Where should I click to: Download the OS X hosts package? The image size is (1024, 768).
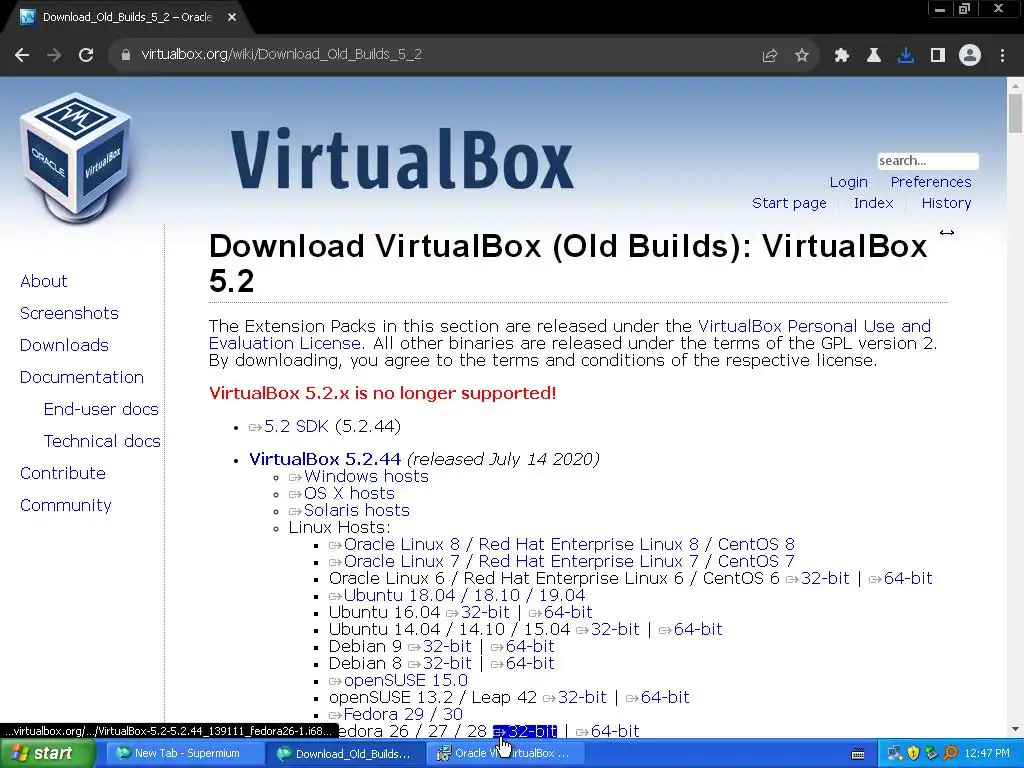pos(349,494)
